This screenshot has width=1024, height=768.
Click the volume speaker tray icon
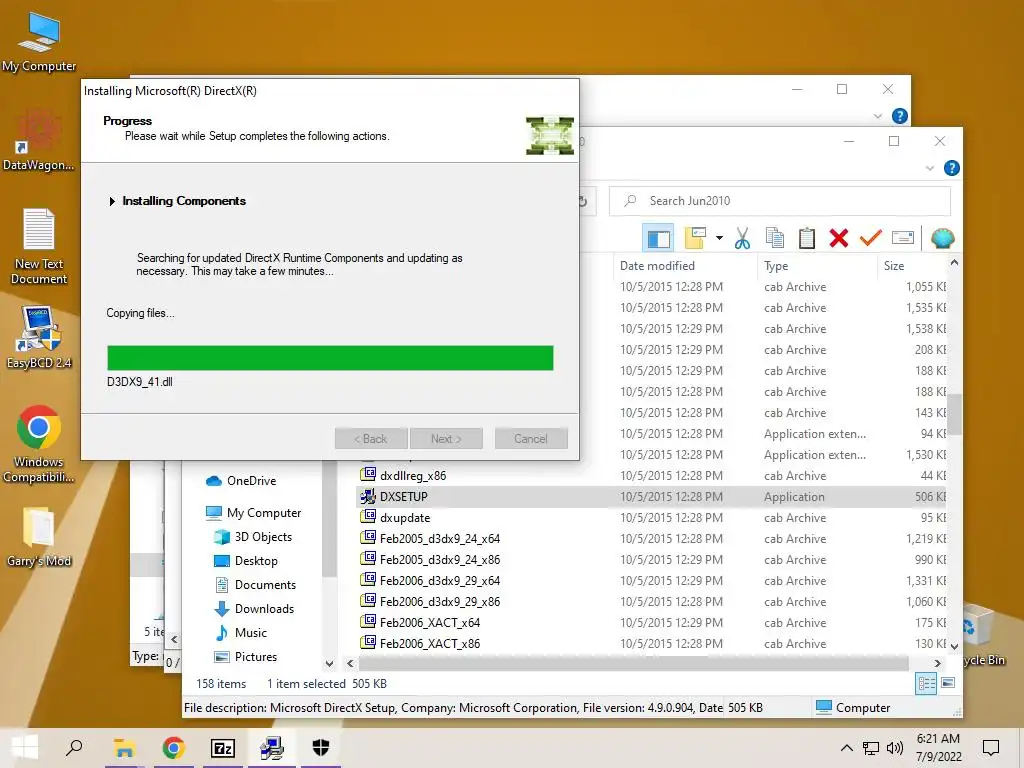(895, 748)
